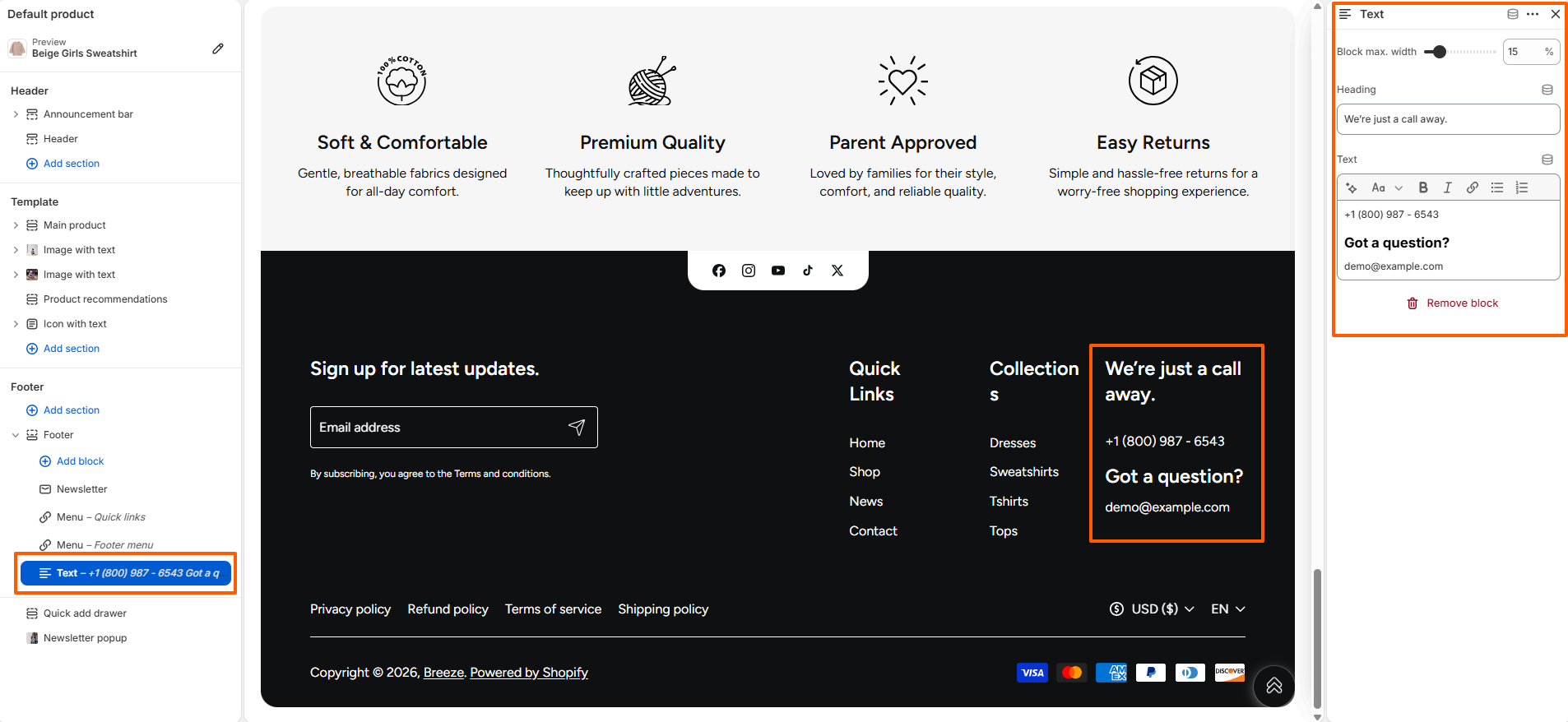1568x722 pixels.
Task: Select the Quick add drawer section
Action: [85, 613]
